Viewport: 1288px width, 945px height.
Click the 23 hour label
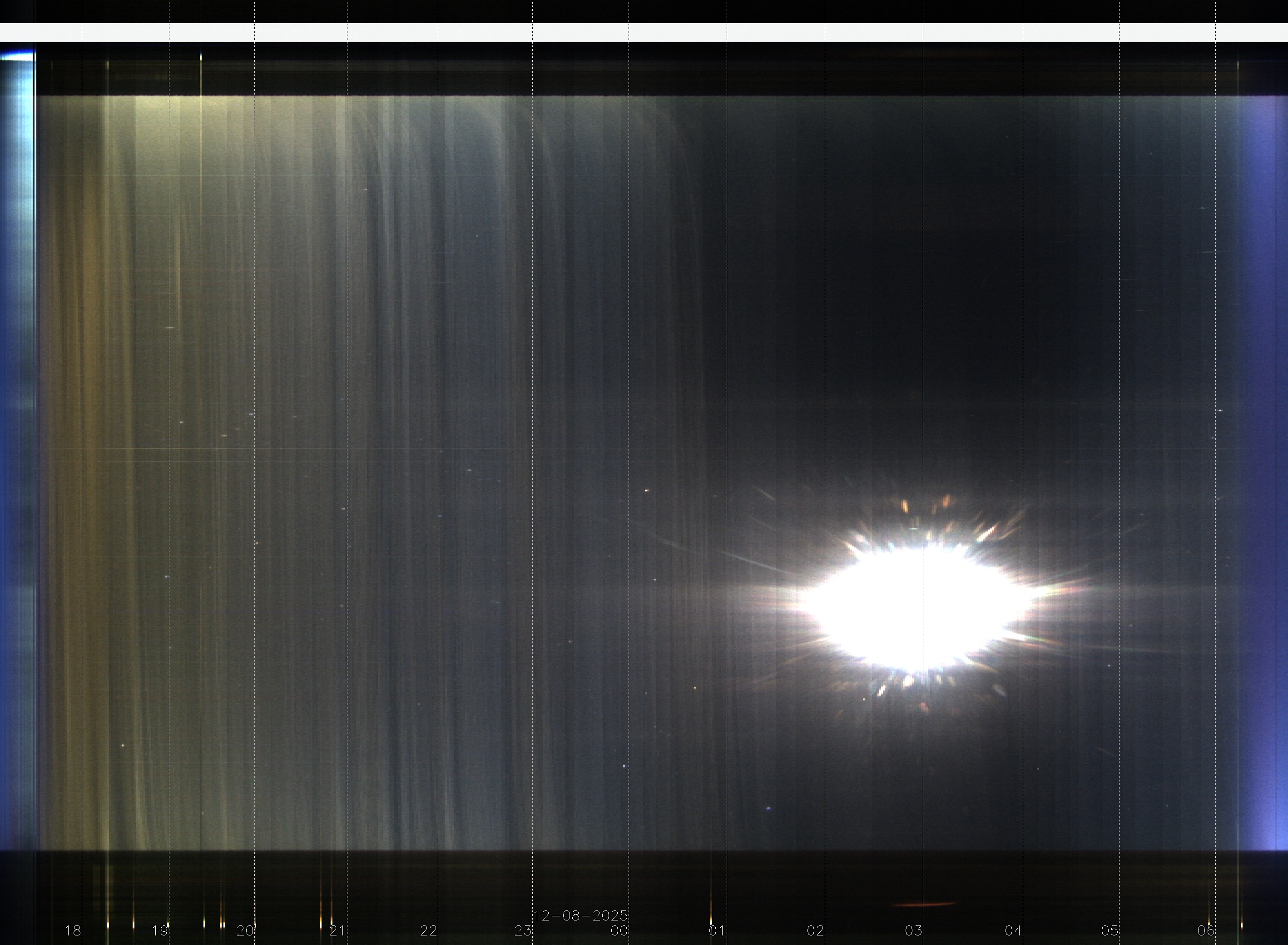pos(523,931)
